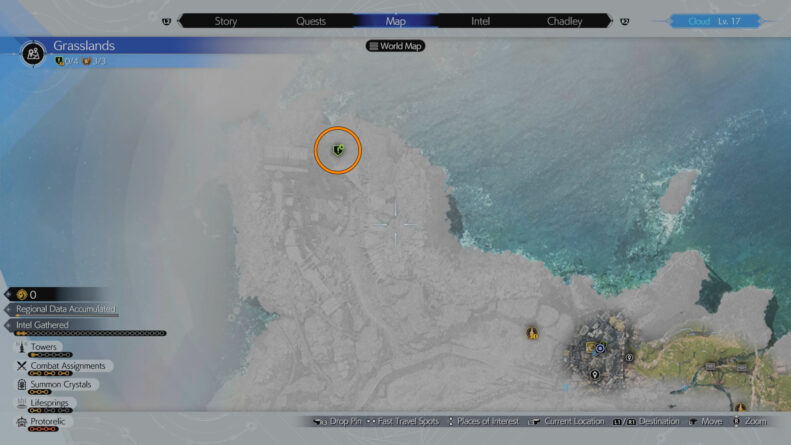Click the pin marker on town's east edge
This screenshot has width=791, height=445.
[x=629, y=357]
